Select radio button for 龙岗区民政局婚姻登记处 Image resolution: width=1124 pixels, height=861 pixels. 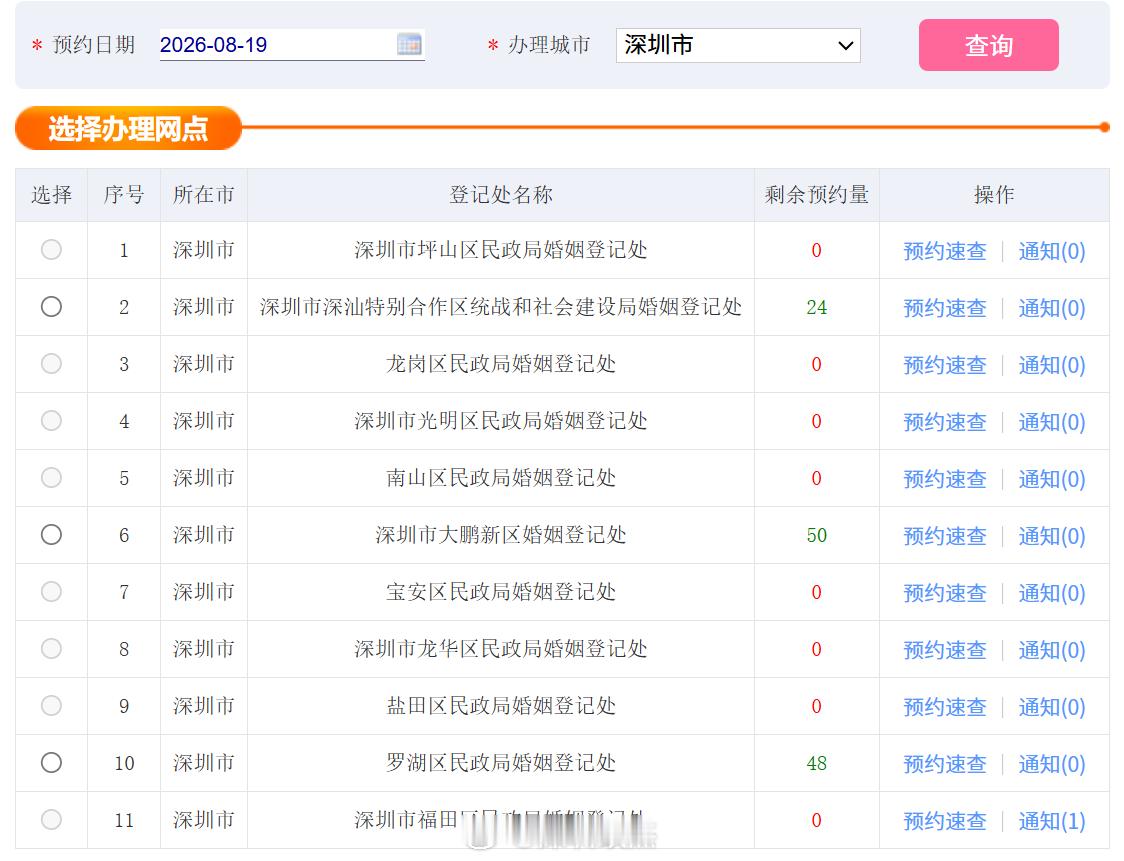pos(51,363)
